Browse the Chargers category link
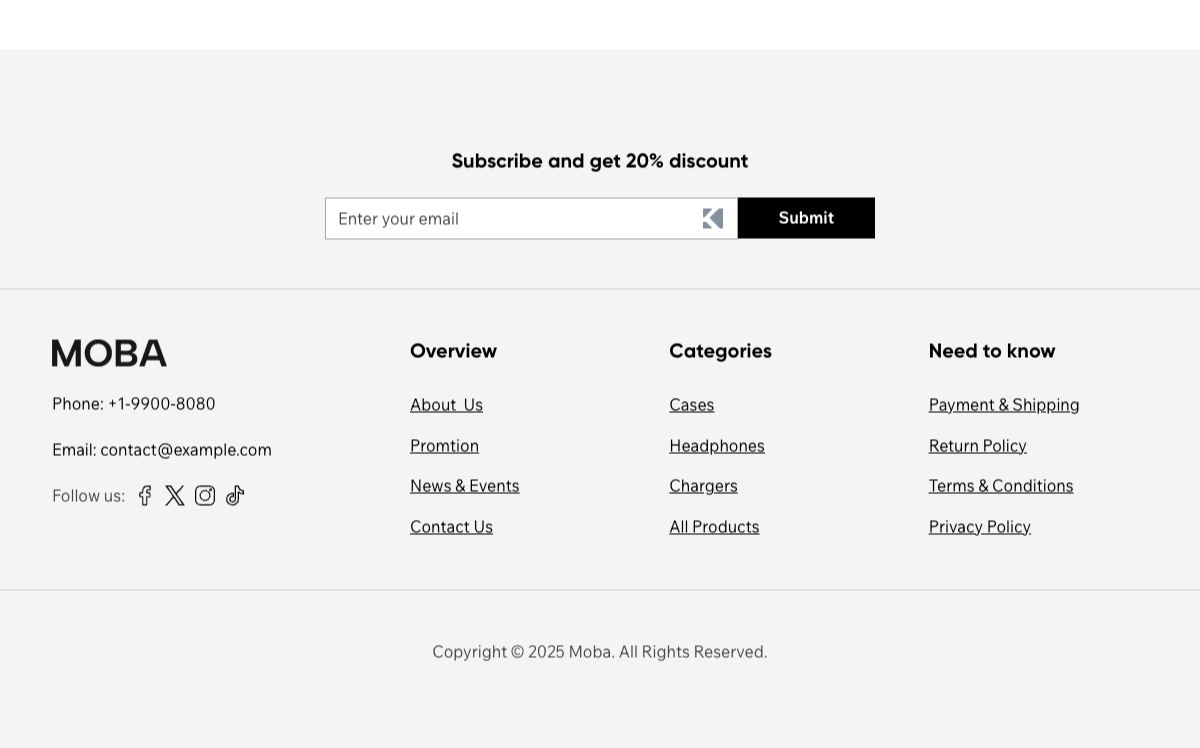 pos(703,485)
